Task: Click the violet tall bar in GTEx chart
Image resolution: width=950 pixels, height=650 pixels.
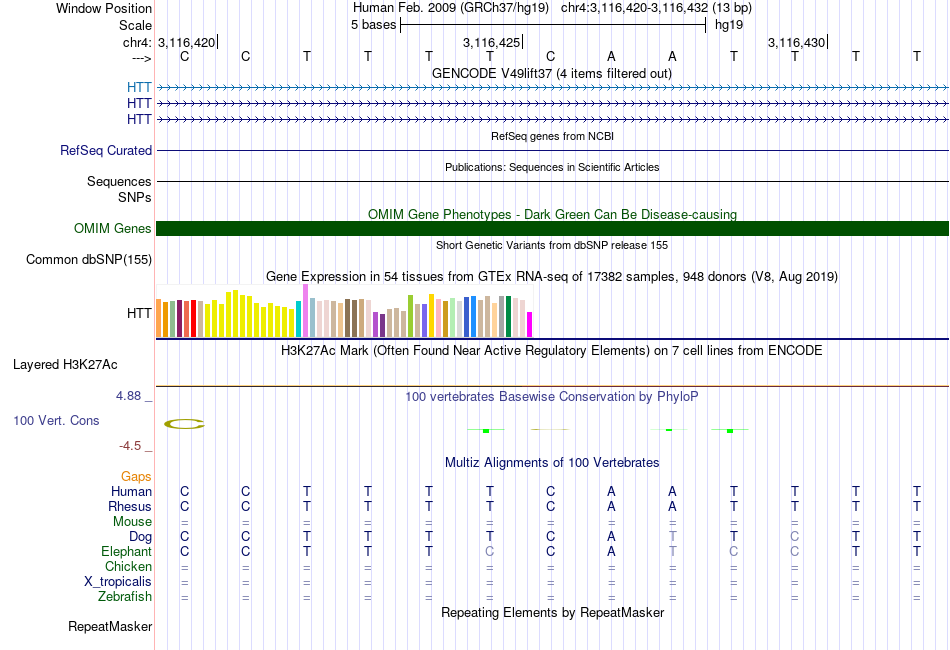Action: point(305,310)
